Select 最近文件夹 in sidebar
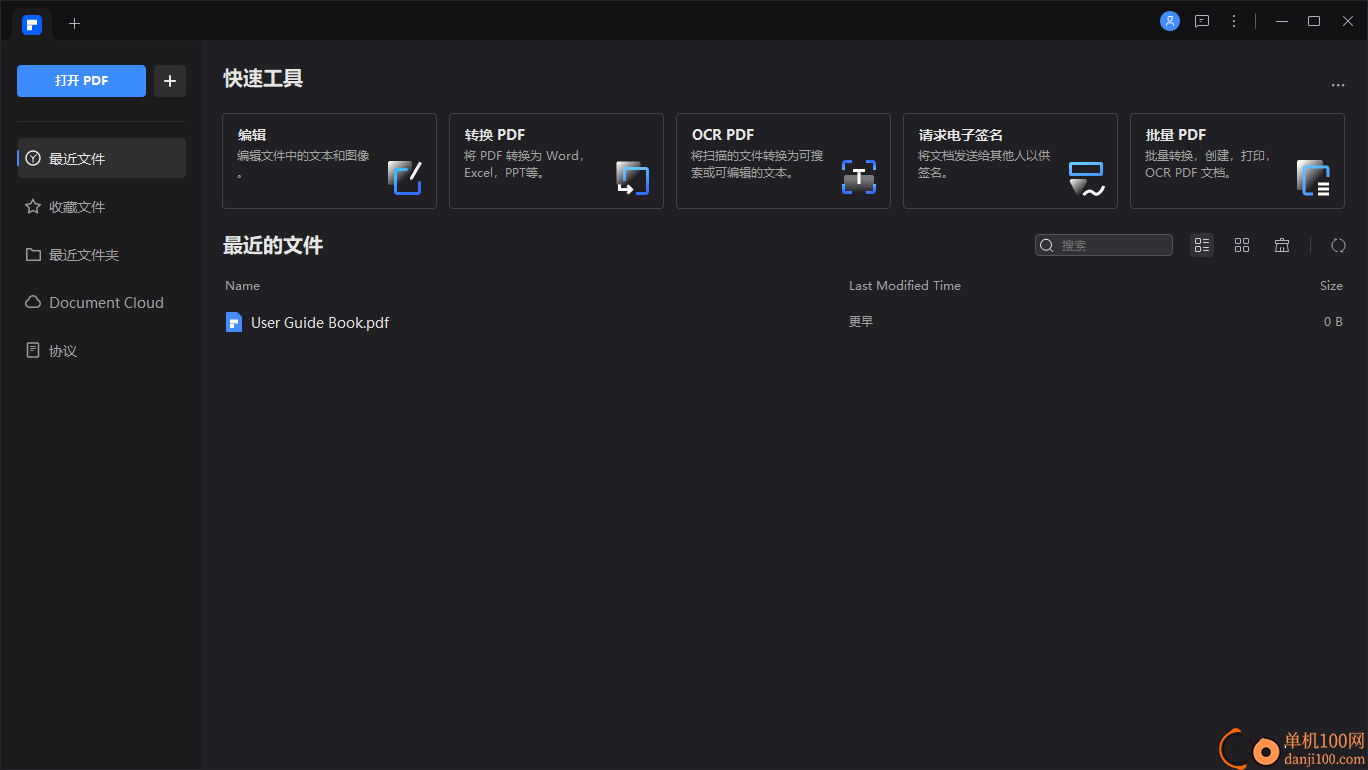Viewport: 1368px width, 770px height. [x=102, y=255]
